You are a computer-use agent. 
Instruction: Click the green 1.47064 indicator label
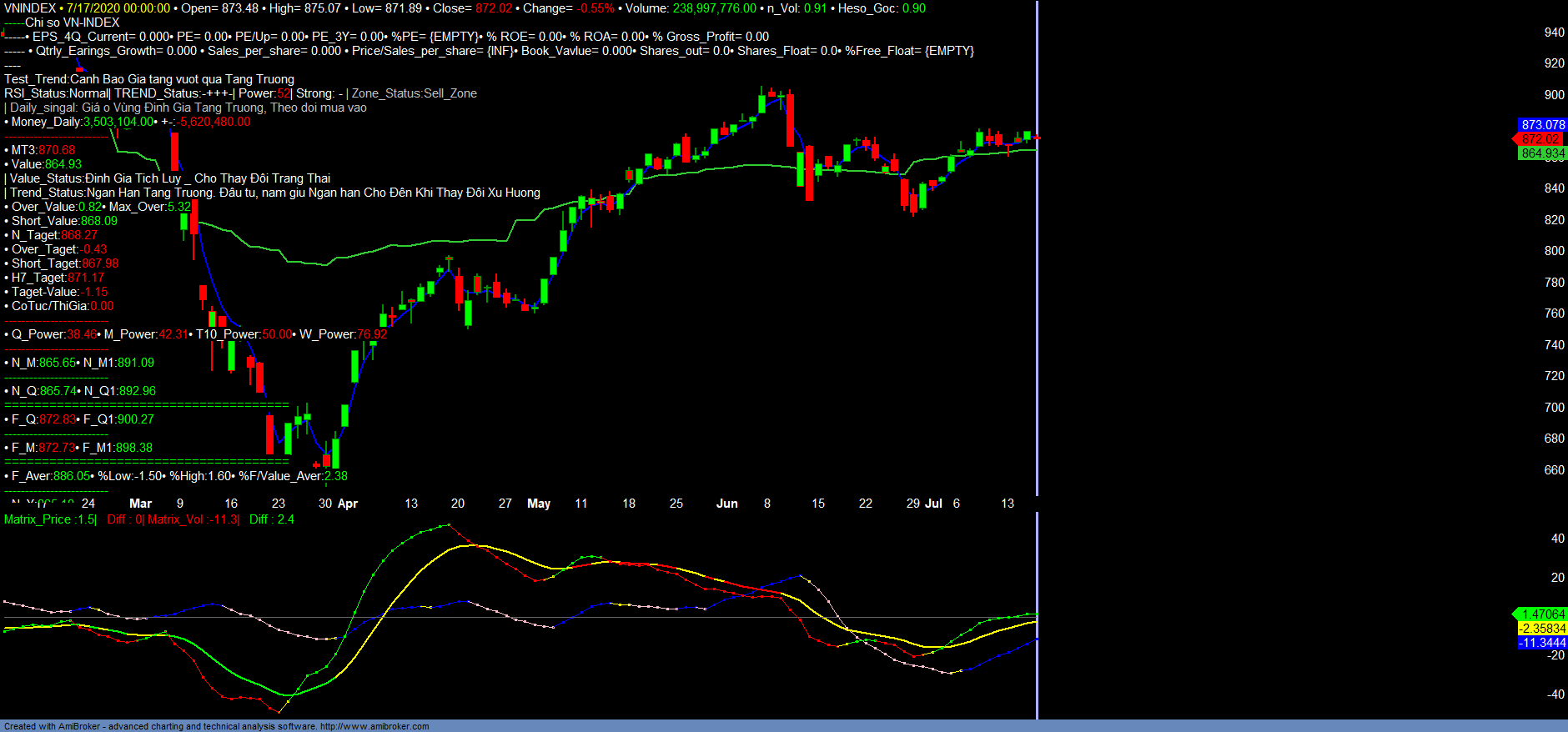[1542, 614]
